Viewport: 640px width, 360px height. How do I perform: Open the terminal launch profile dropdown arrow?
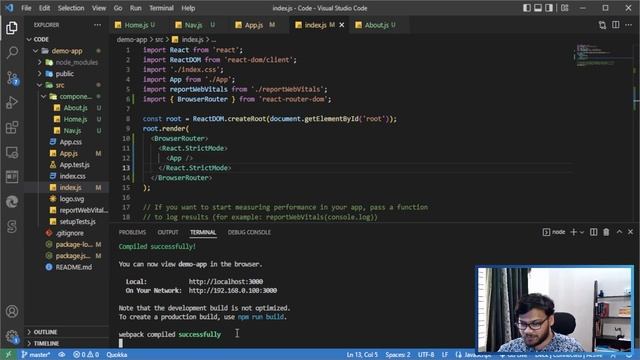click(582, 232)
